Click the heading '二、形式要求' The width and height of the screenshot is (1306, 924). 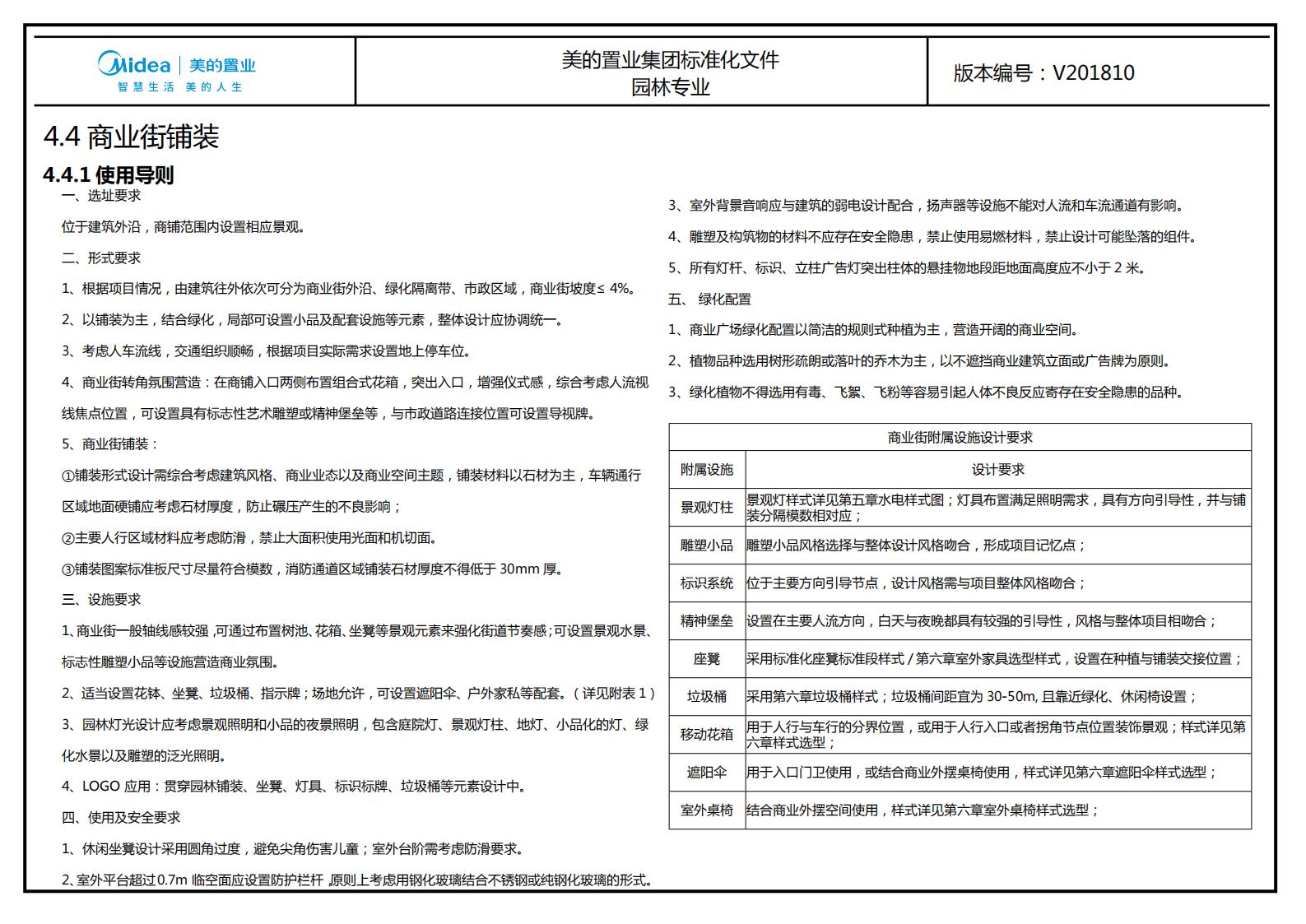coord(101,258)
